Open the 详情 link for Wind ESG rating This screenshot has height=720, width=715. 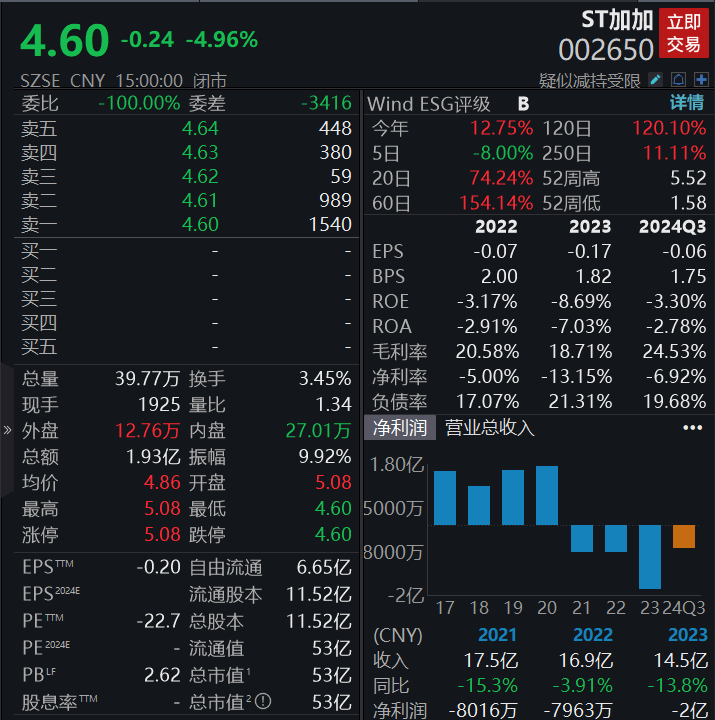click(687, 102)
